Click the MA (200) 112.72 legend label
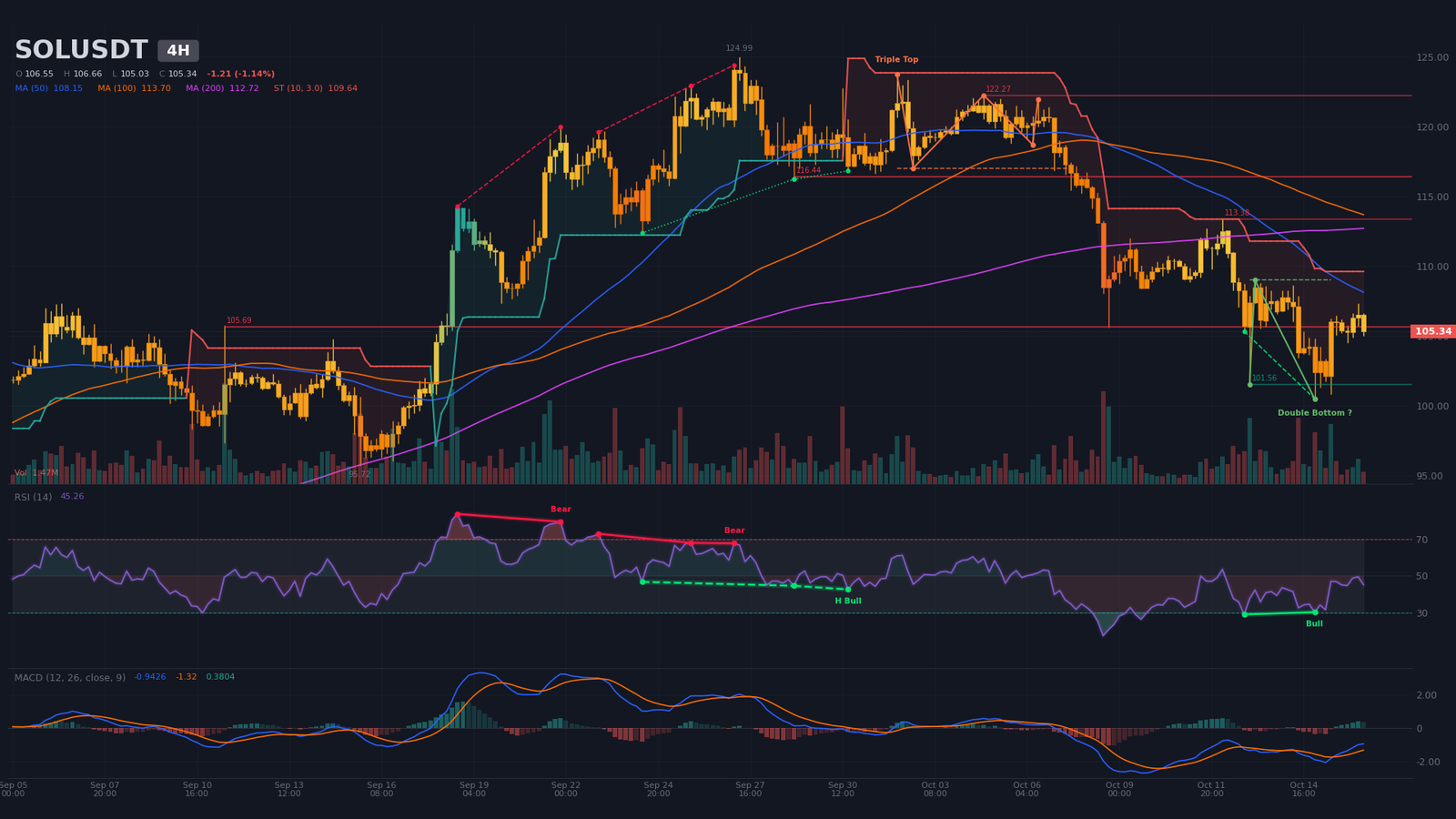Image resolution: width=1456 pixels, height=819 pixels. pyautogui.click(x=222, y=88)
